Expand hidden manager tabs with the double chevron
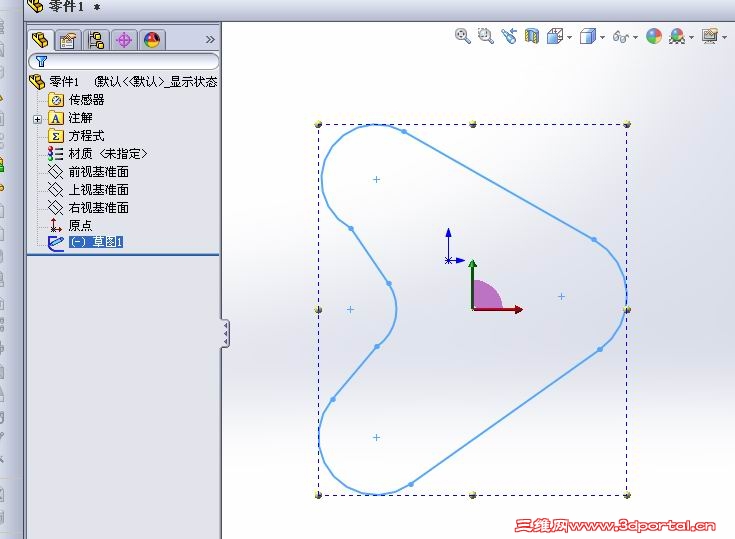735x539 pixels. click(210, 40)
